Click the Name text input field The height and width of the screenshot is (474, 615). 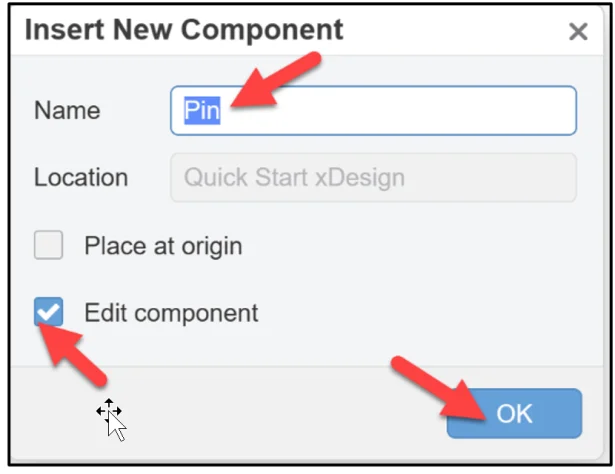[400, 110]
